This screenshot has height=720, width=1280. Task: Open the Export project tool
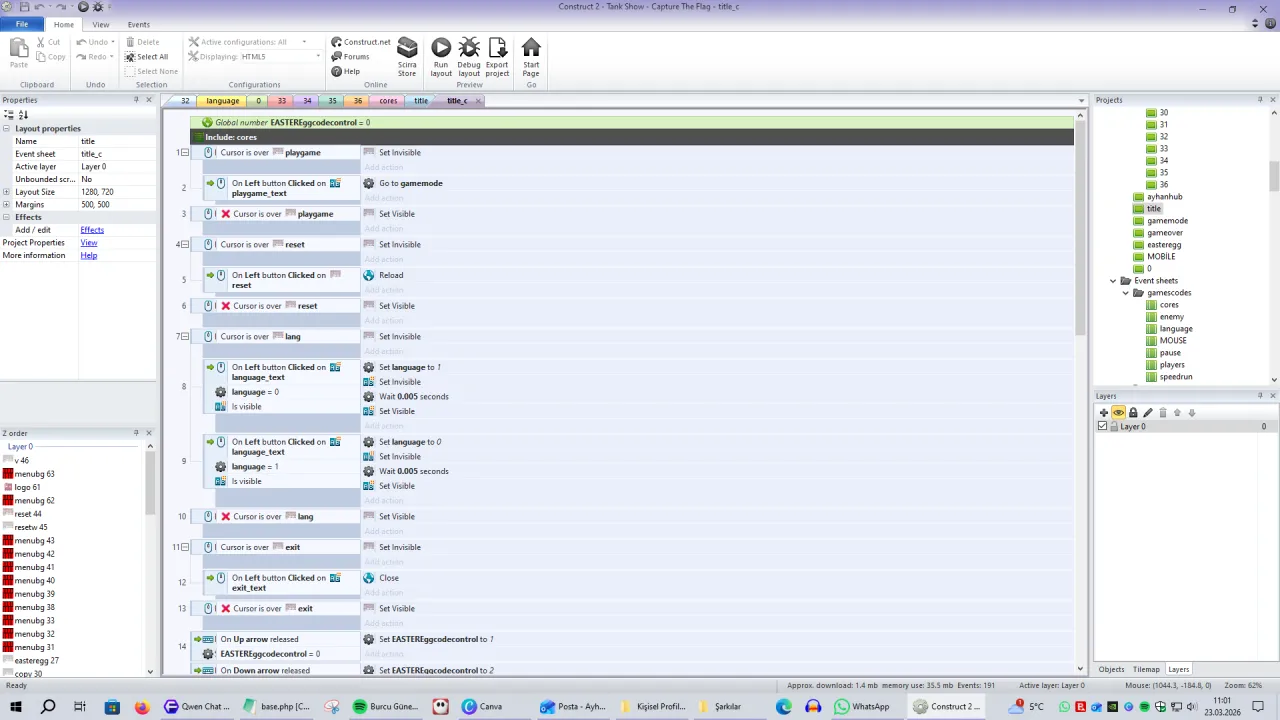tap(497, 57)
